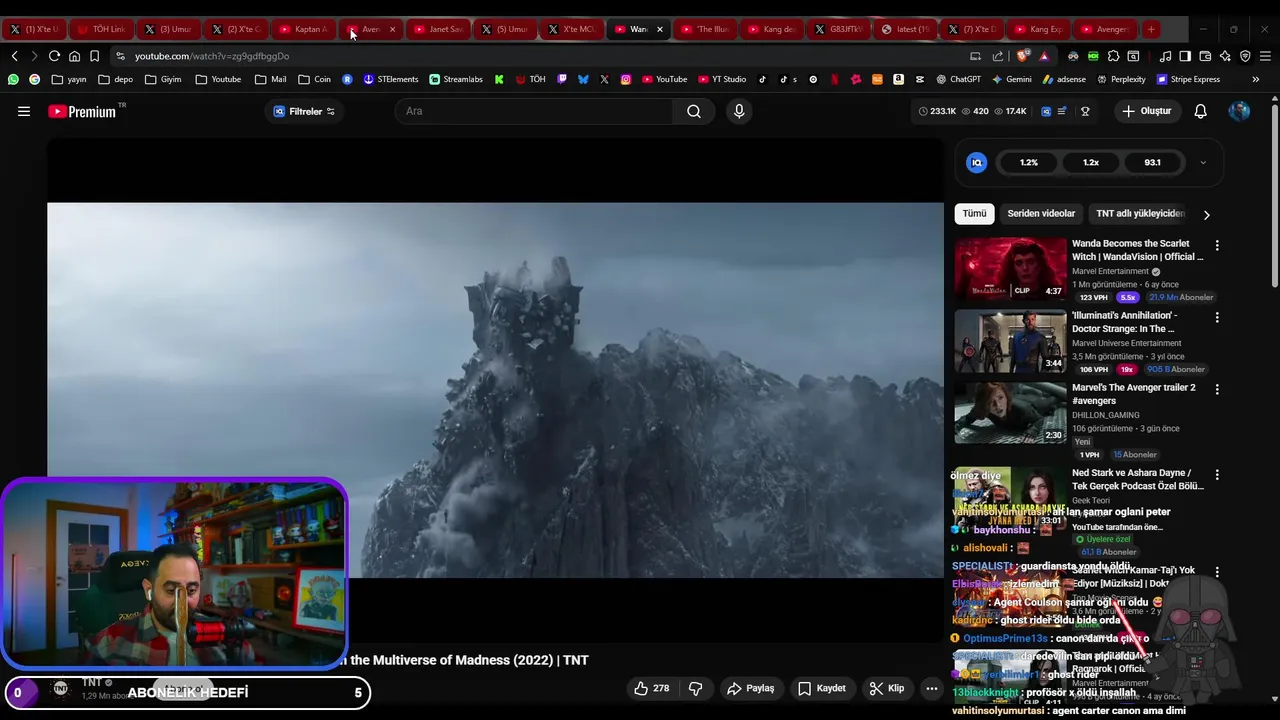Open the WhatsApp bookmark
The height and width of the screenshot is (720, 1280).
[x=13, y=79]
